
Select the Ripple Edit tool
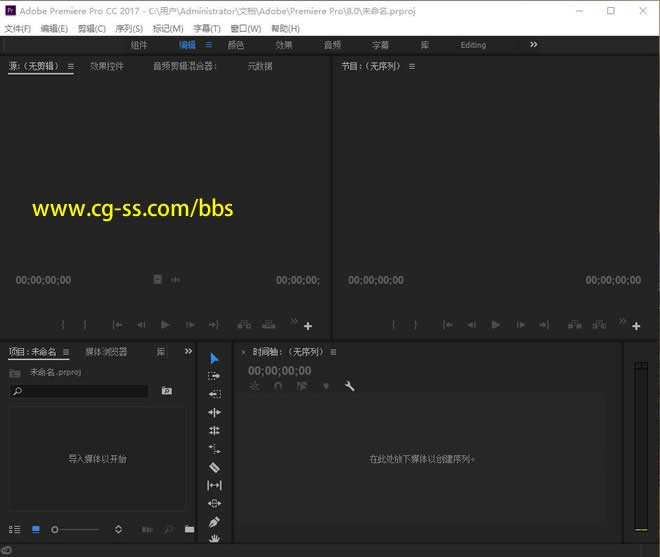pos(214,412)
